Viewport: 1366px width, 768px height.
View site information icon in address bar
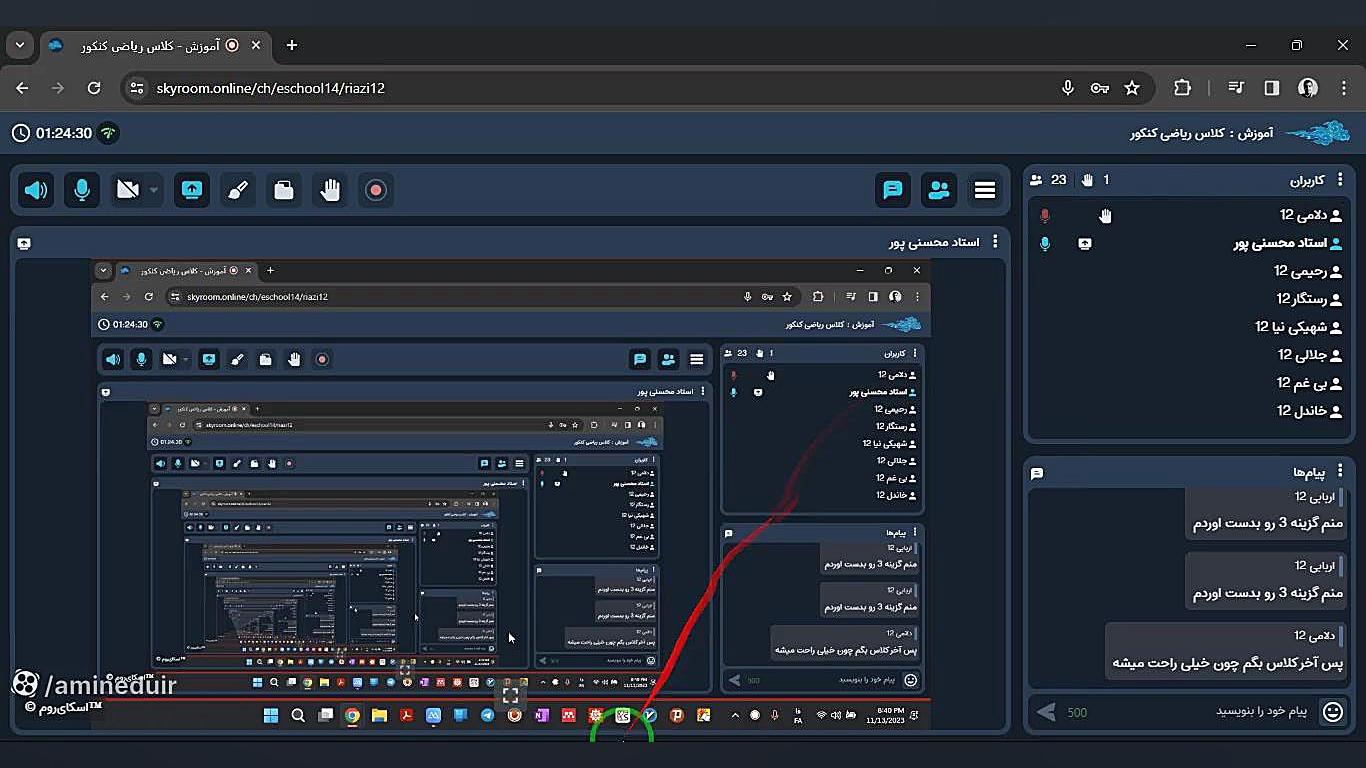(138, 88)
